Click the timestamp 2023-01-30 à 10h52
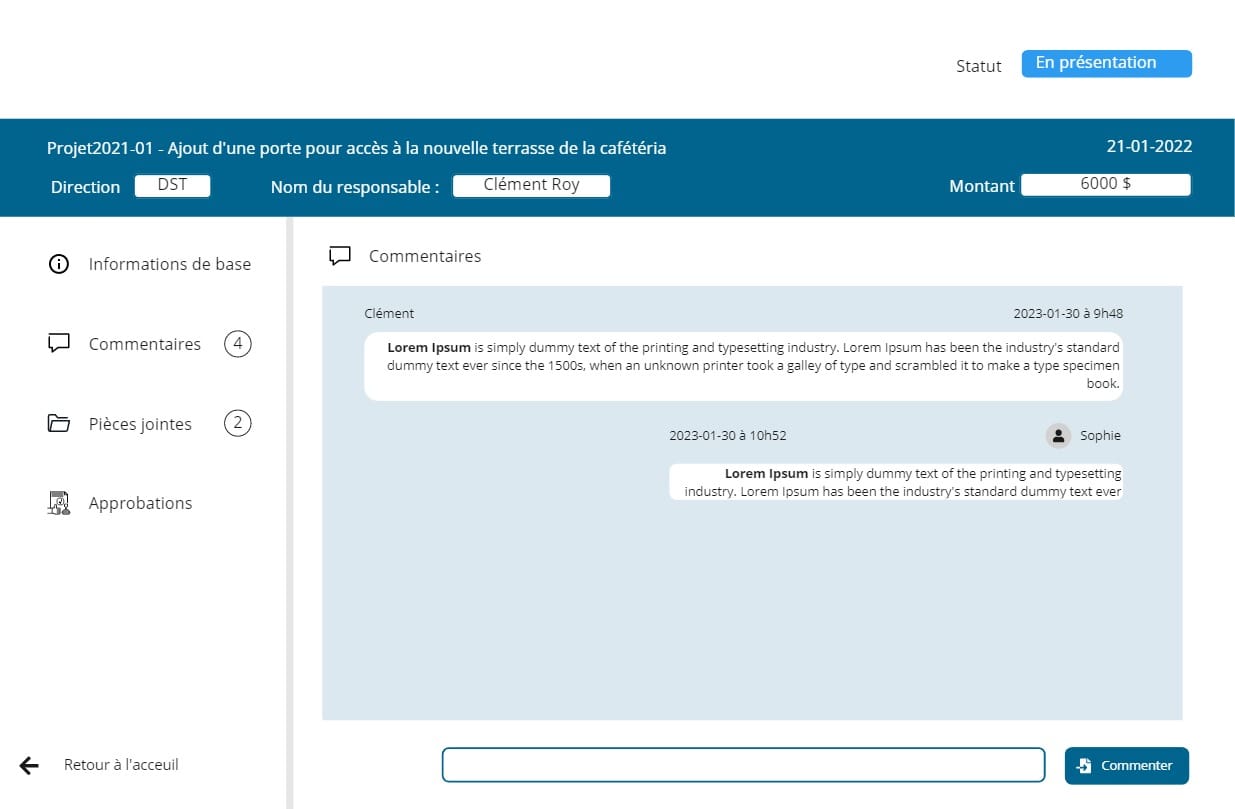1235x809 pixels. [728, 436]
